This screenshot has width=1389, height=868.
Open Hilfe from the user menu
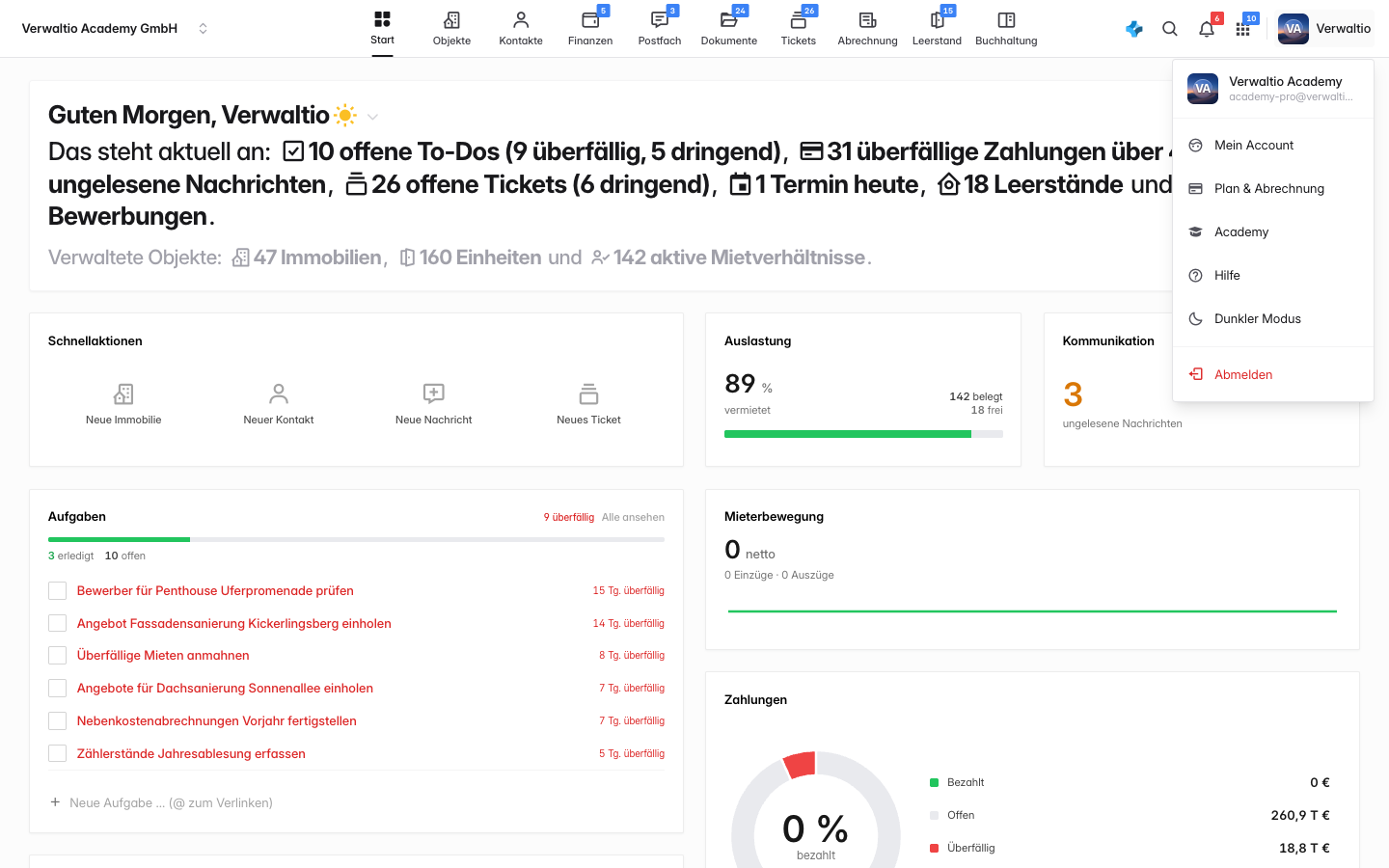pos(1273,275)
